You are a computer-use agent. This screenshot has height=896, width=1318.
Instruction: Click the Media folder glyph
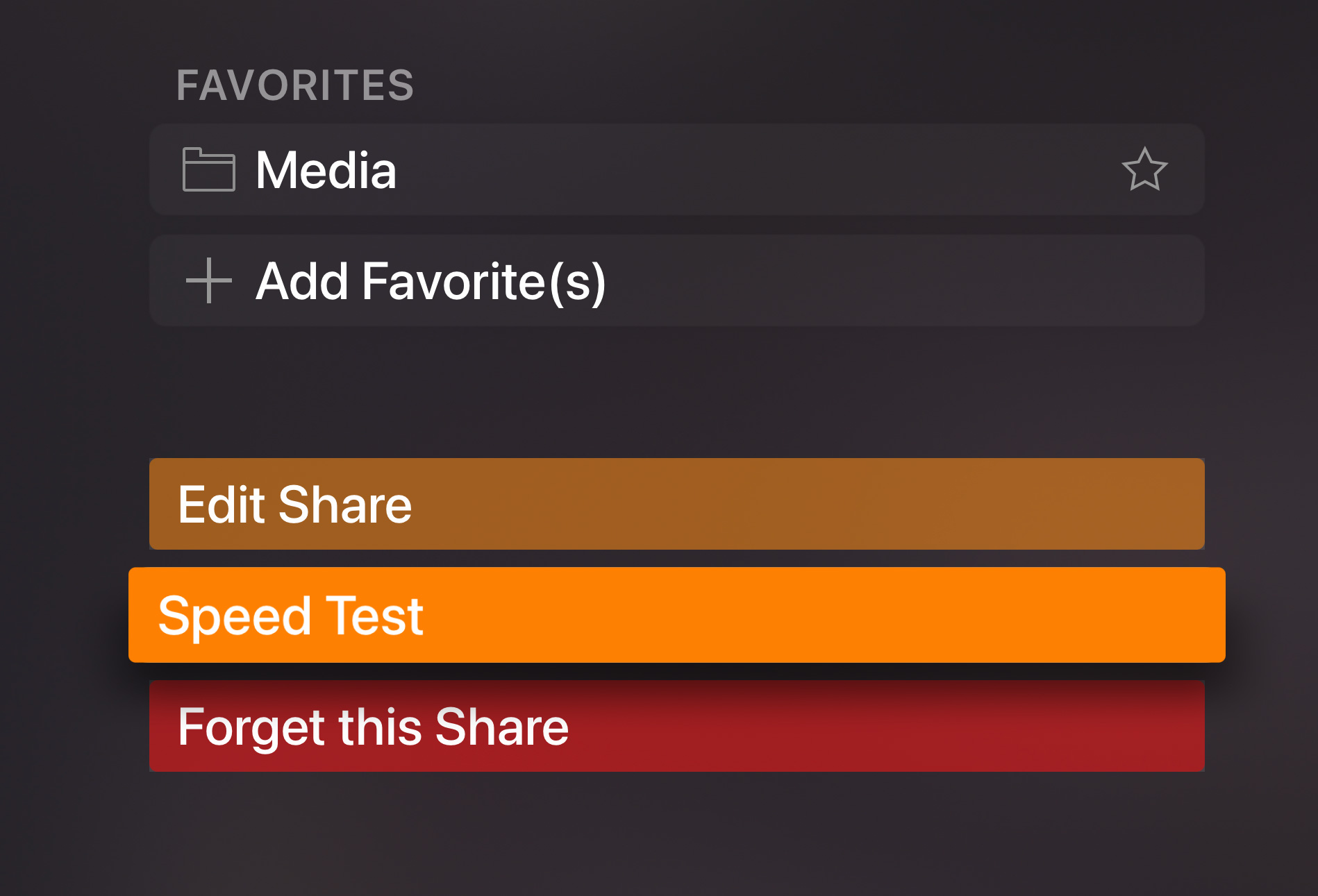(208, 169)
